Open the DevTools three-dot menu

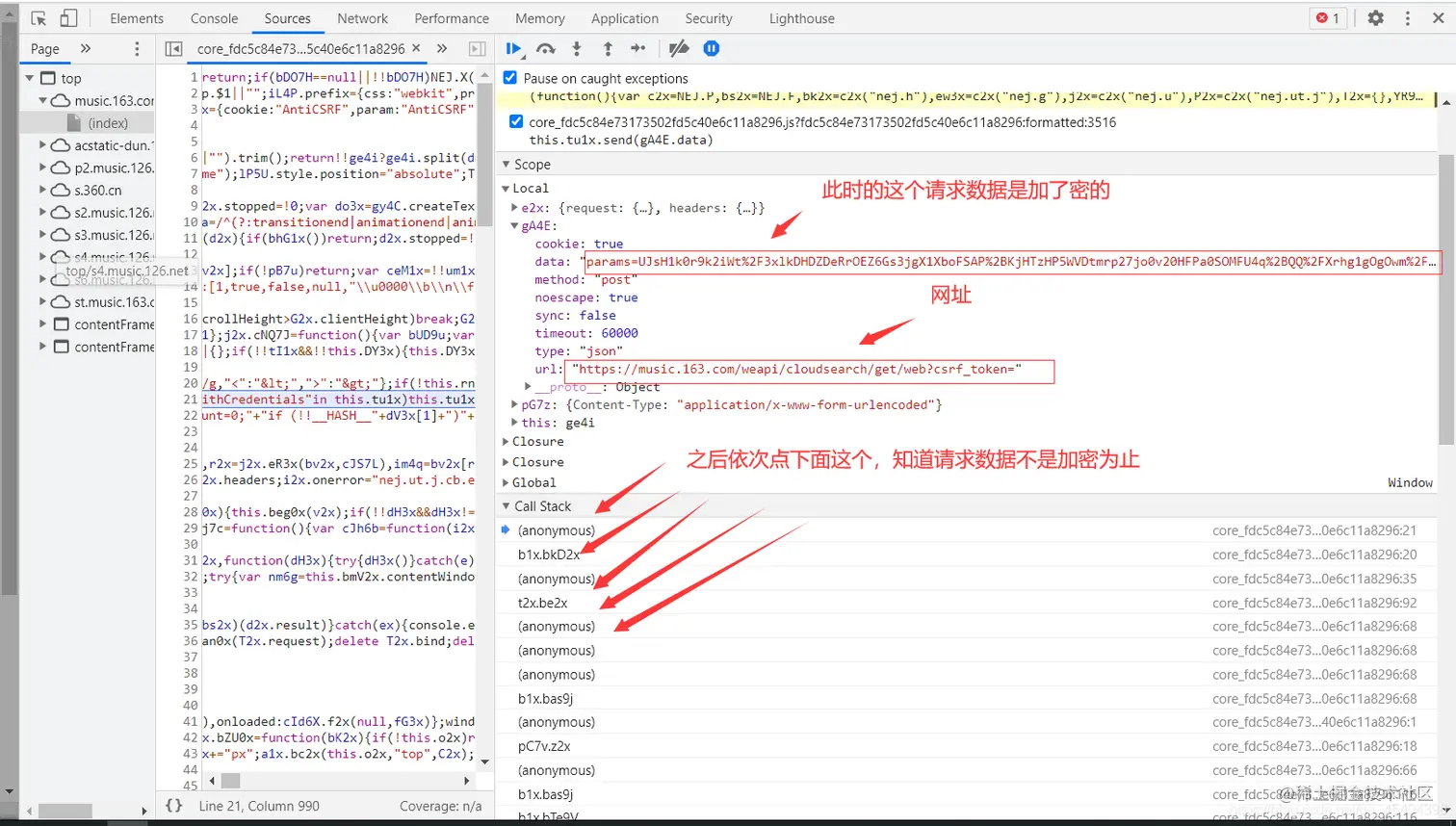tap(1407, 18)
